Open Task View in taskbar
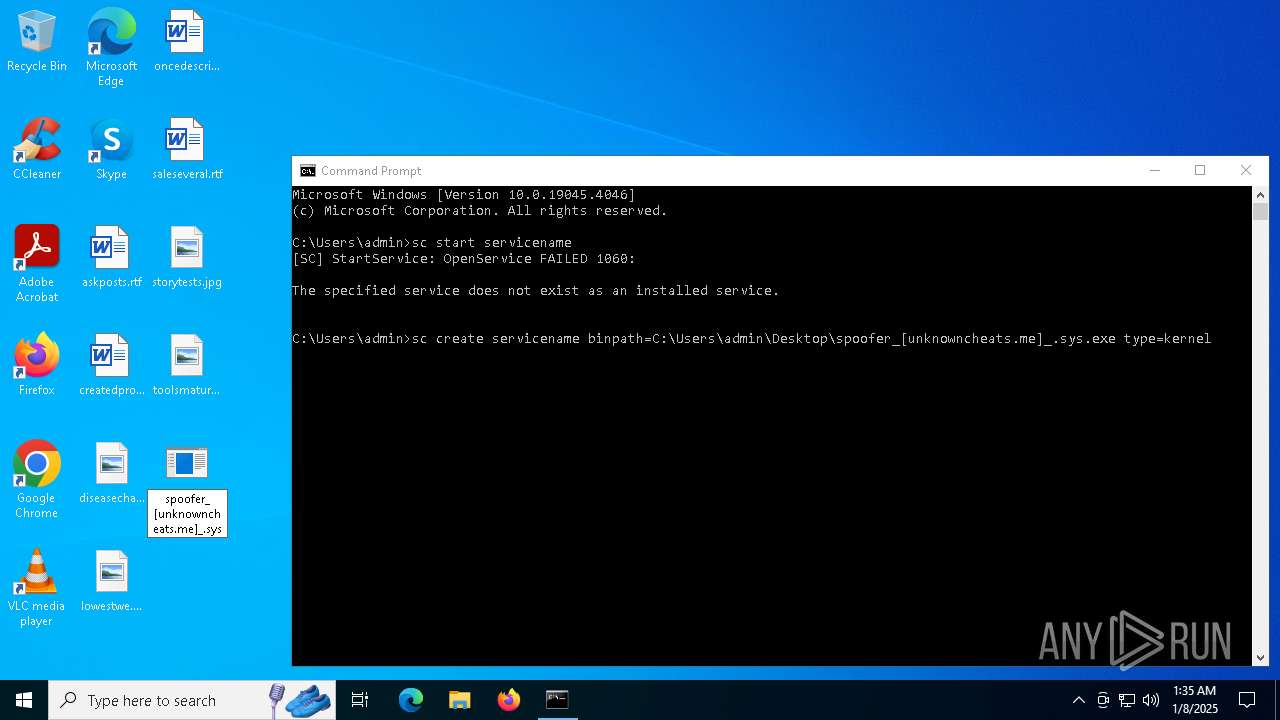Image resolution: width=1280 pixels, height=720 pixels. pyautogui.click(x=360, y=700)
